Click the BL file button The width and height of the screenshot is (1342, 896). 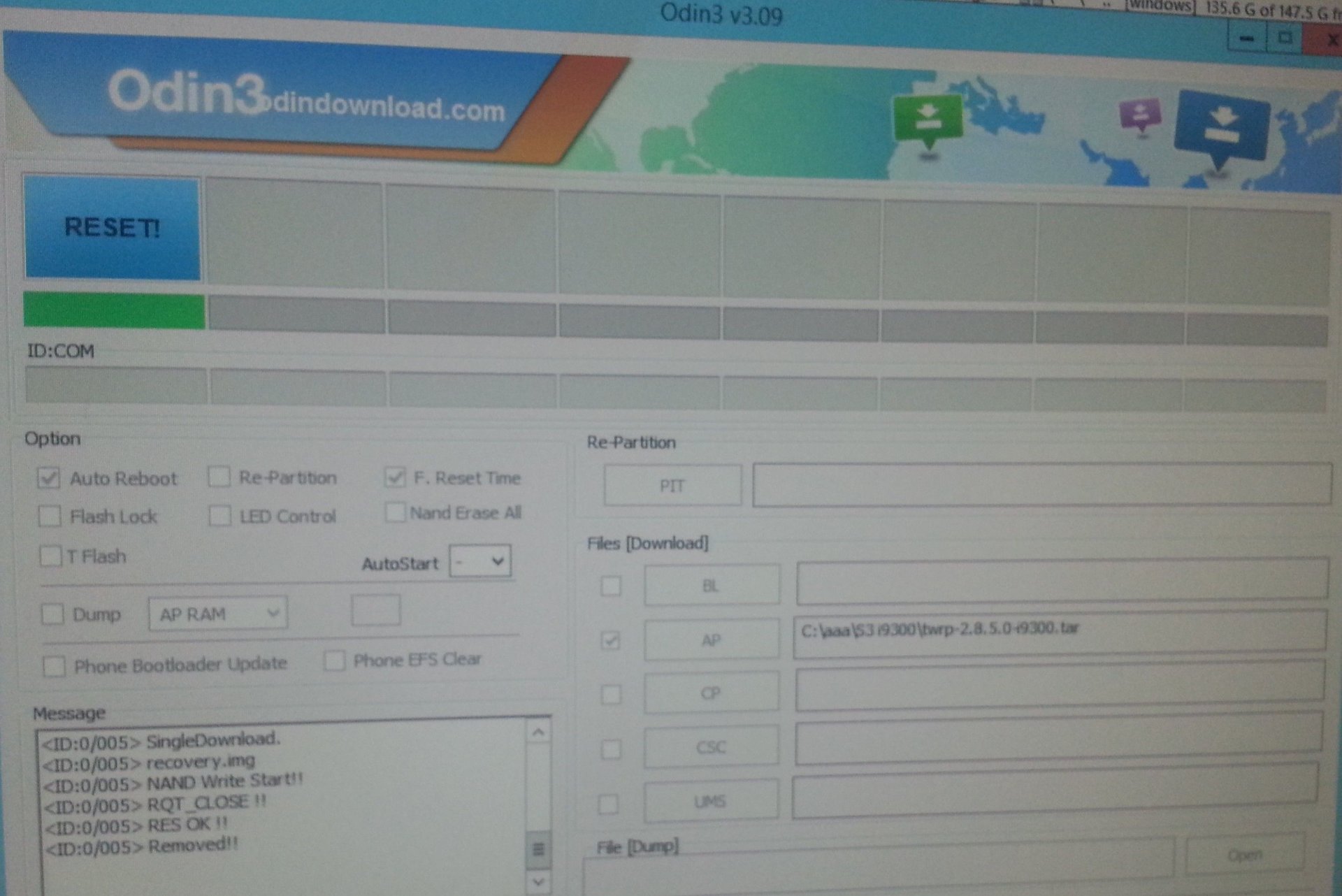pyautogui.click(x=712, y=585)
